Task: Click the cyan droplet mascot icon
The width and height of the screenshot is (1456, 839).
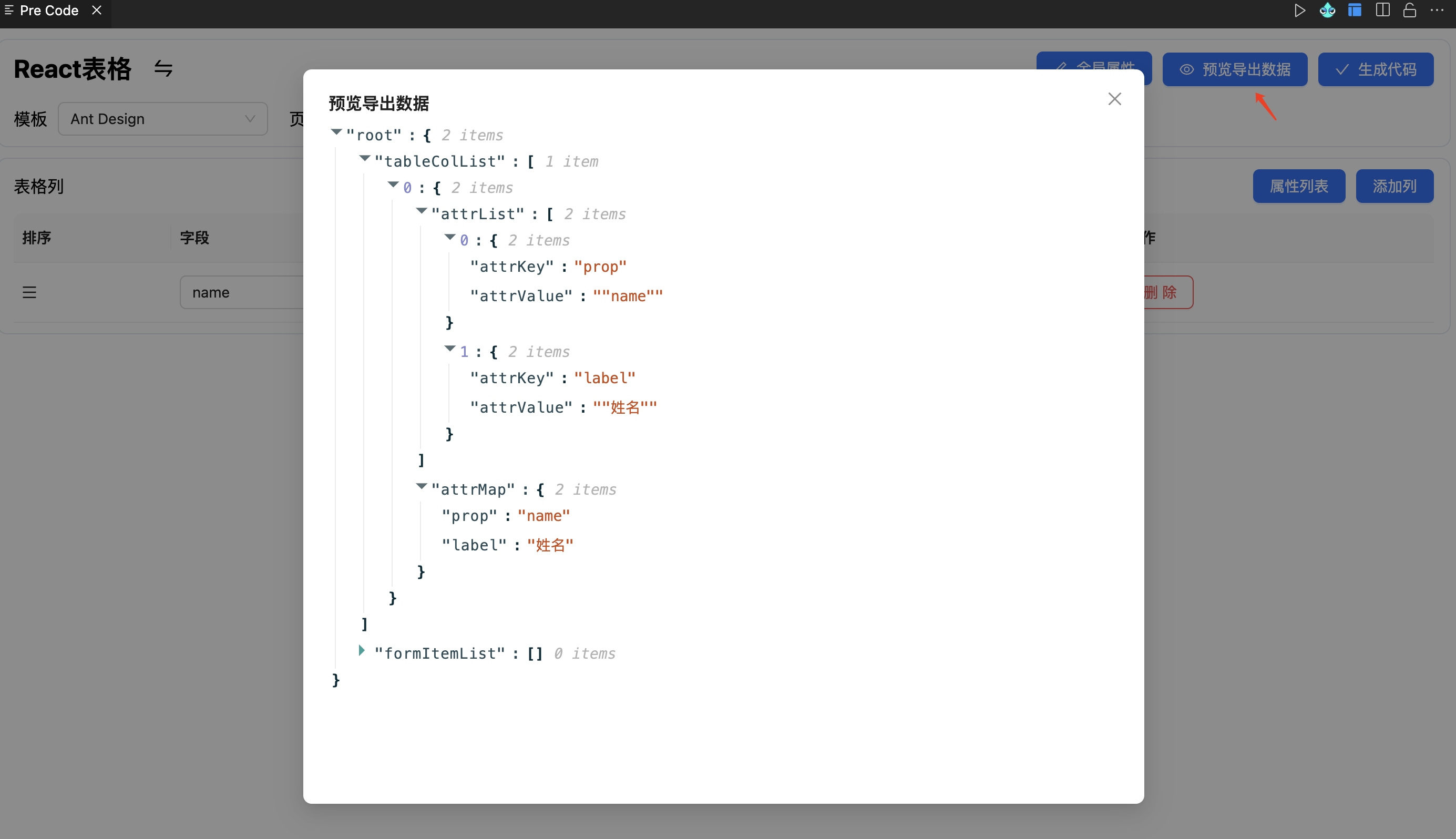Action: pyautogui.click(x=1327, y=11)
